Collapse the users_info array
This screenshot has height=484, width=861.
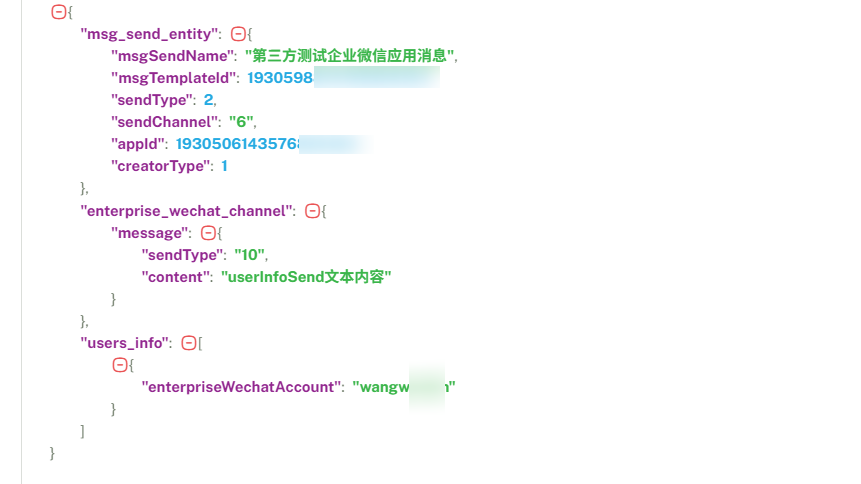[188, 343]
